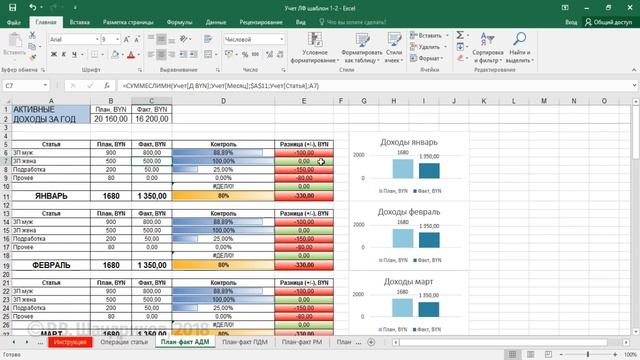
Task: Switch to the Вставка ribbon tab
Action: (79, 22)
